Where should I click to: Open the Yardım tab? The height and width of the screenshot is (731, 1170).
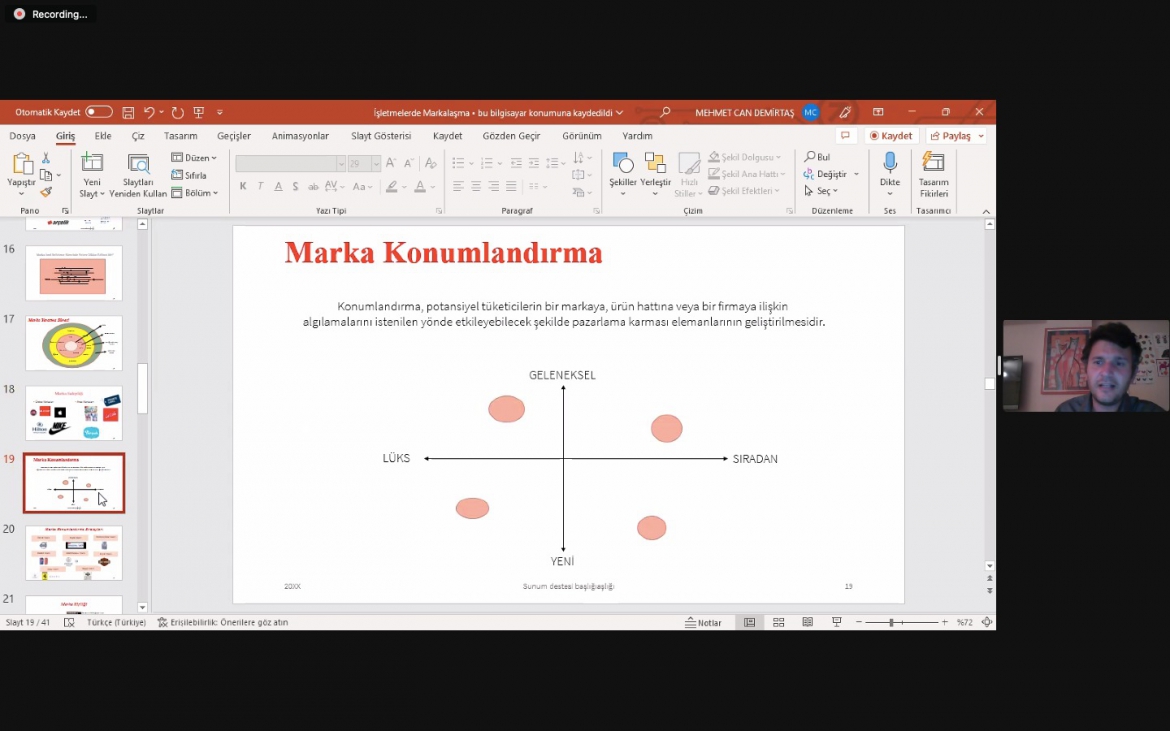637,136
